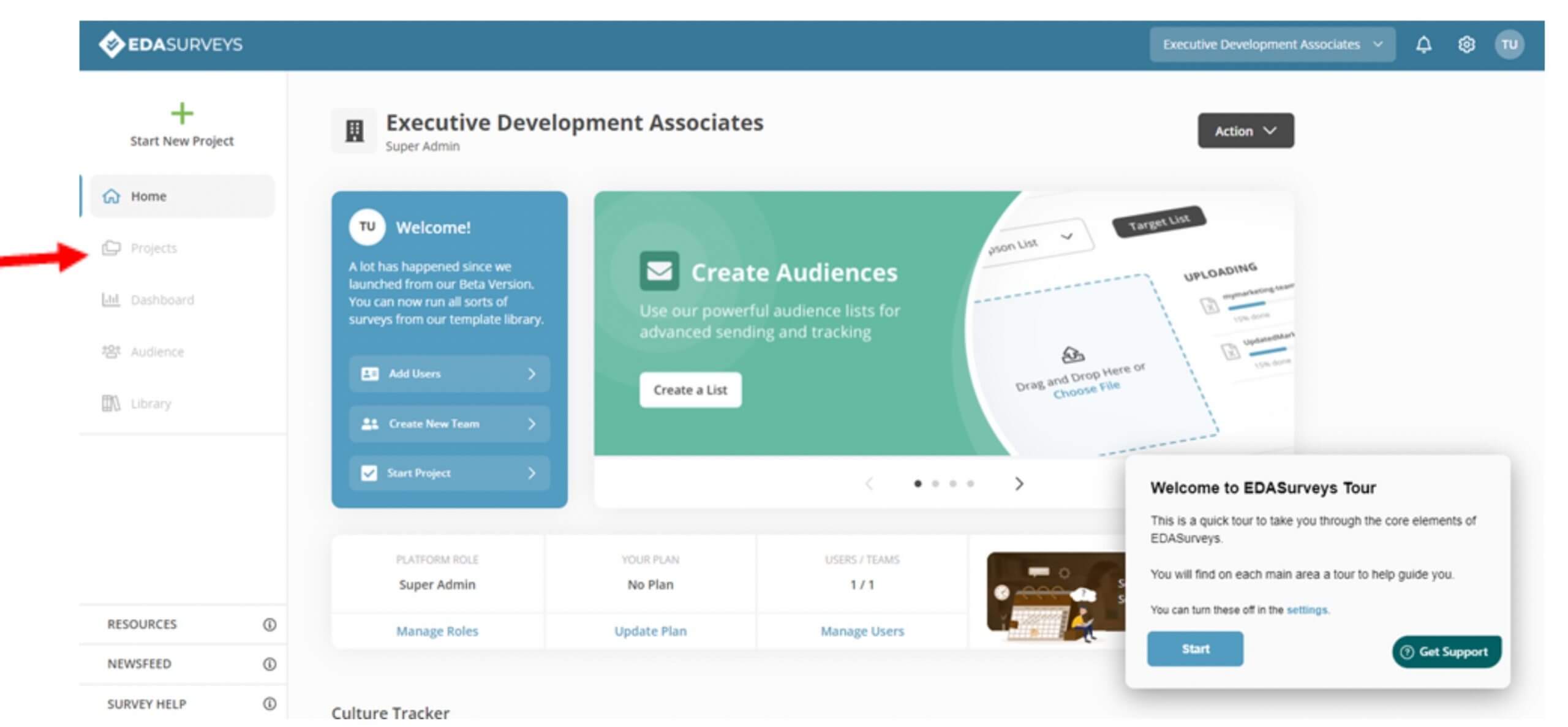
Task: Click the Dashboard chart icon
Action: [x=111, y=299]
